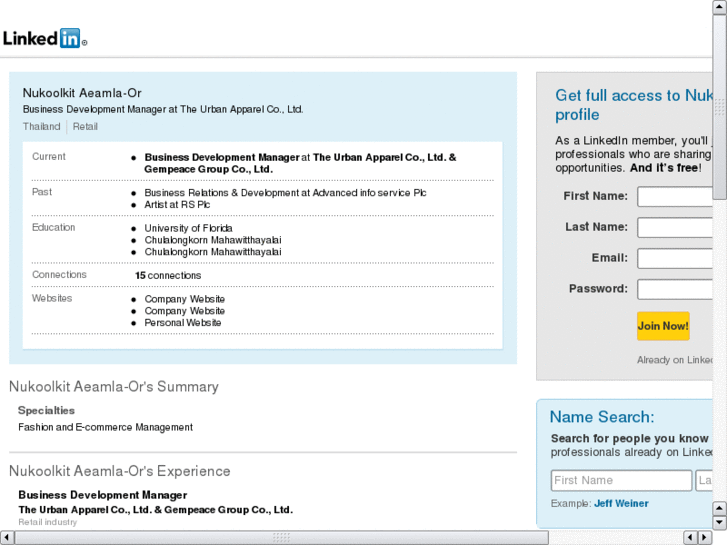Click second Chulalongkorn Mahawitthayalai entry
727x545 pixels.
(x=213, y=252)
